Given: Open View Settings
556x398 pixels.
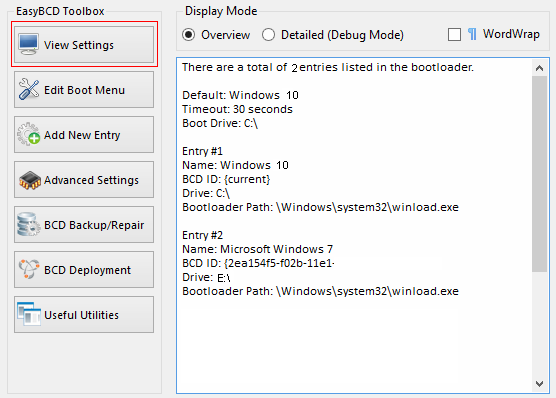Looking at the screenshot, I should pos(84,45).
